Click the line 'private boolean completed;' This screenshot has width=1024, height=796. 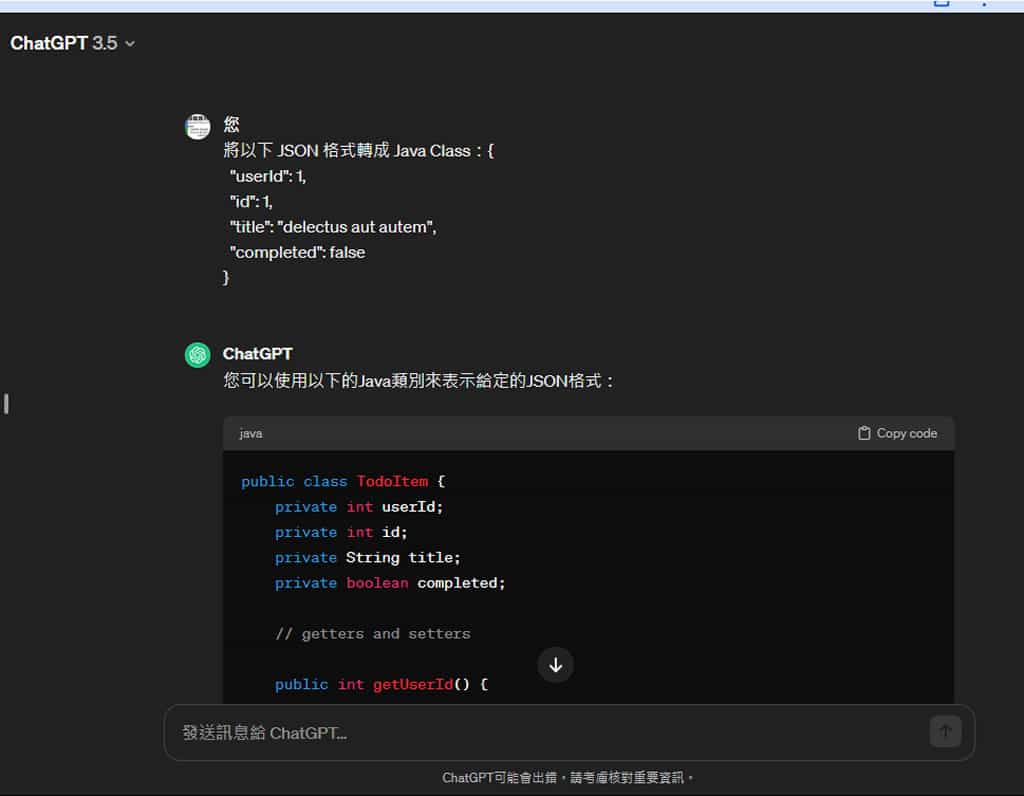click(x=390, y=583)
